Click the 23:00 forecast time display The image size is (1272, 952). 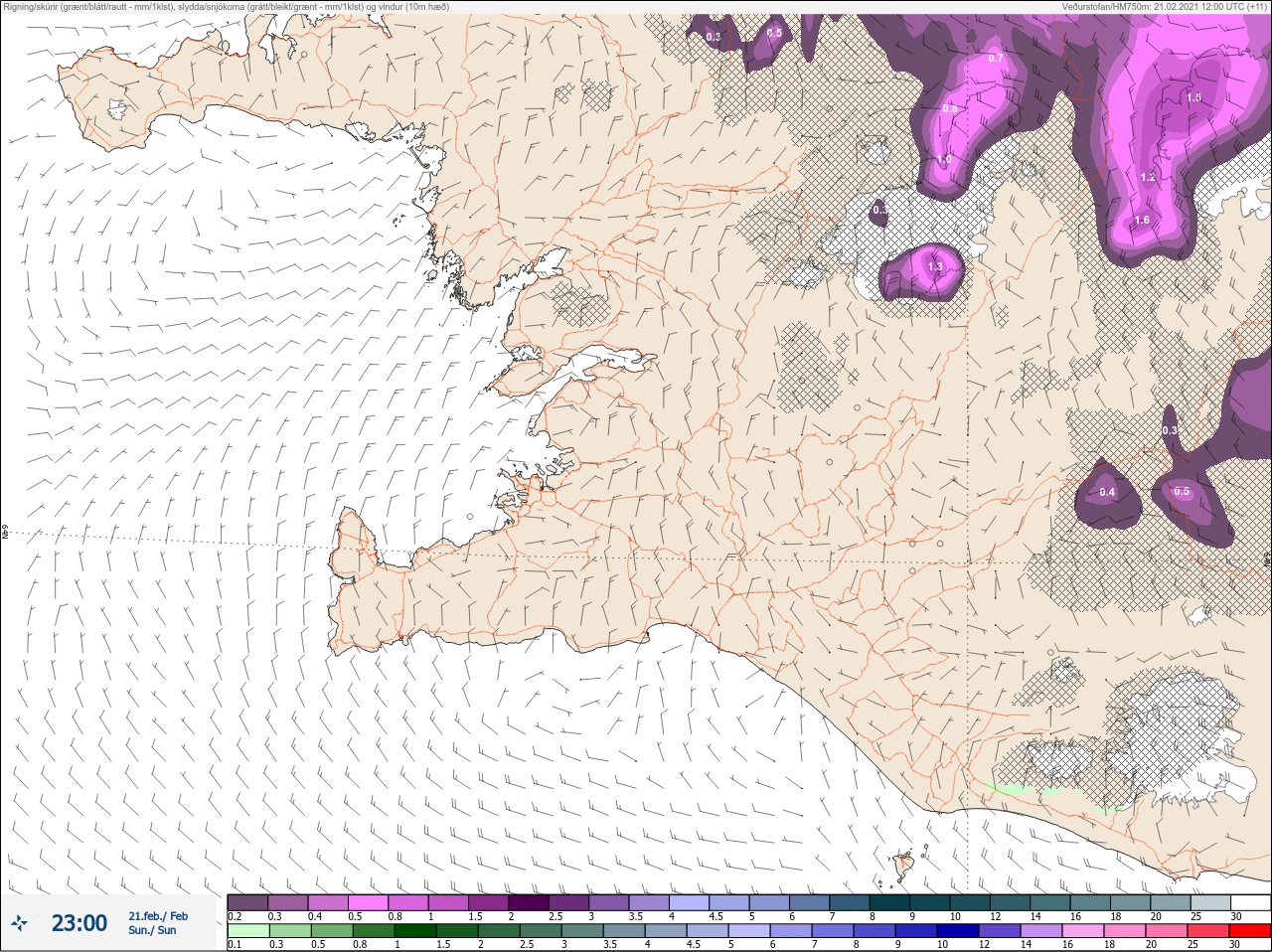[x=79, y=923]
